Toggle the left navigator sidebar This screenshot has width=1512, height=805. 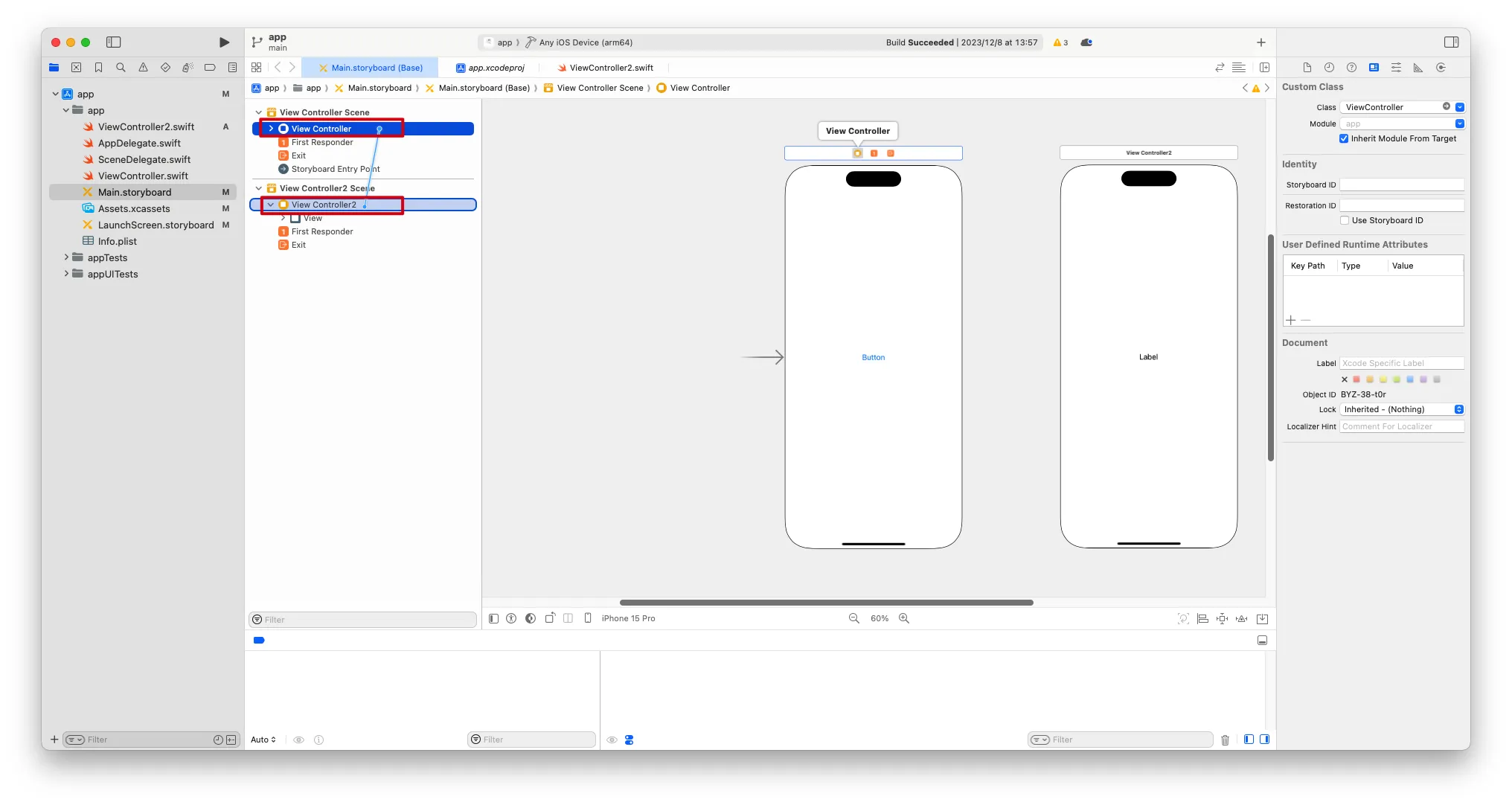pos(114,42)
